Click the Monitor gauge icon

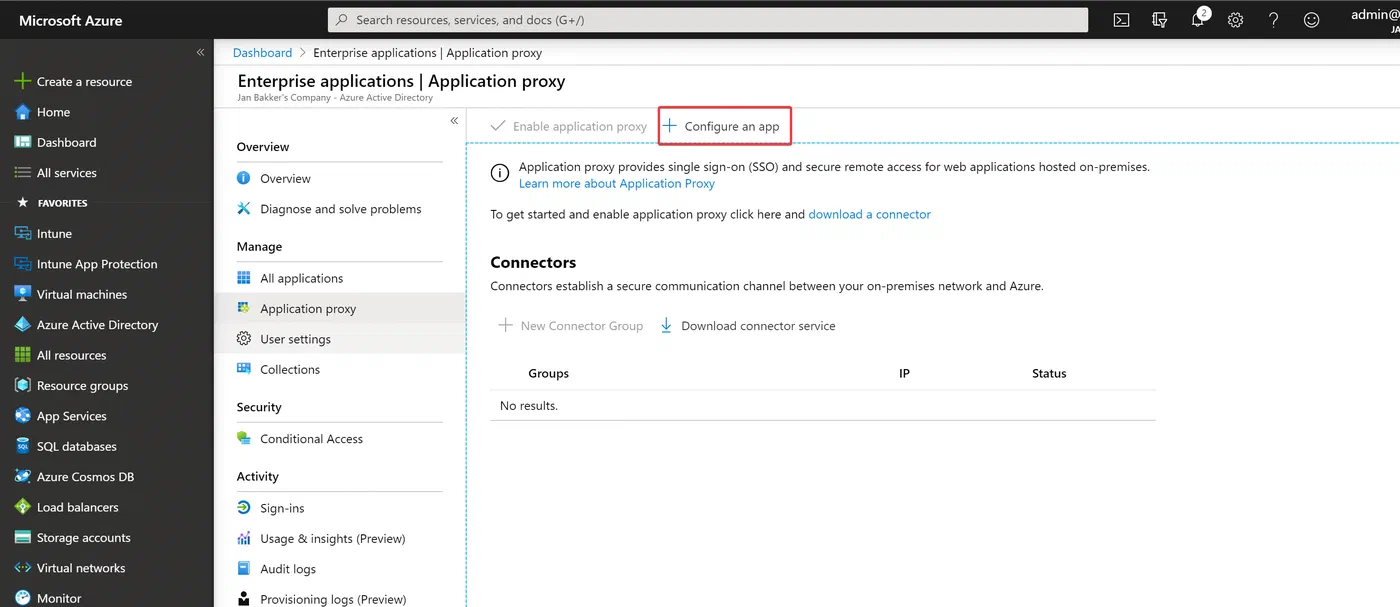point(22,598)
